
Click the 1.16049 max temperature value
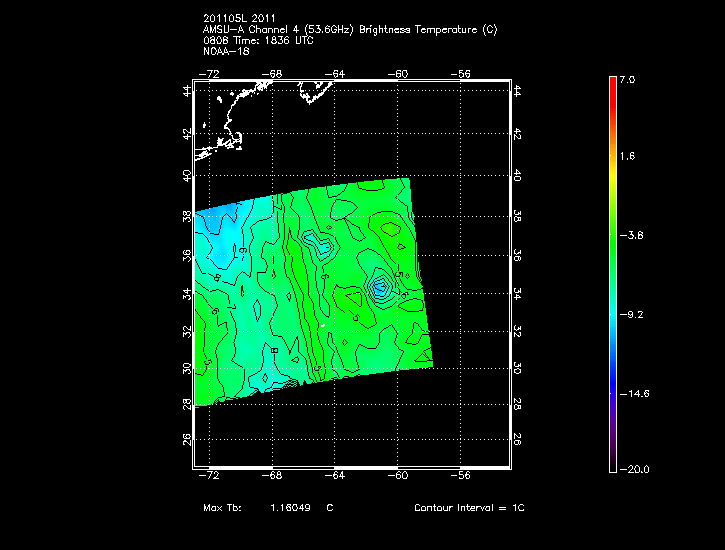coord(291,508)
